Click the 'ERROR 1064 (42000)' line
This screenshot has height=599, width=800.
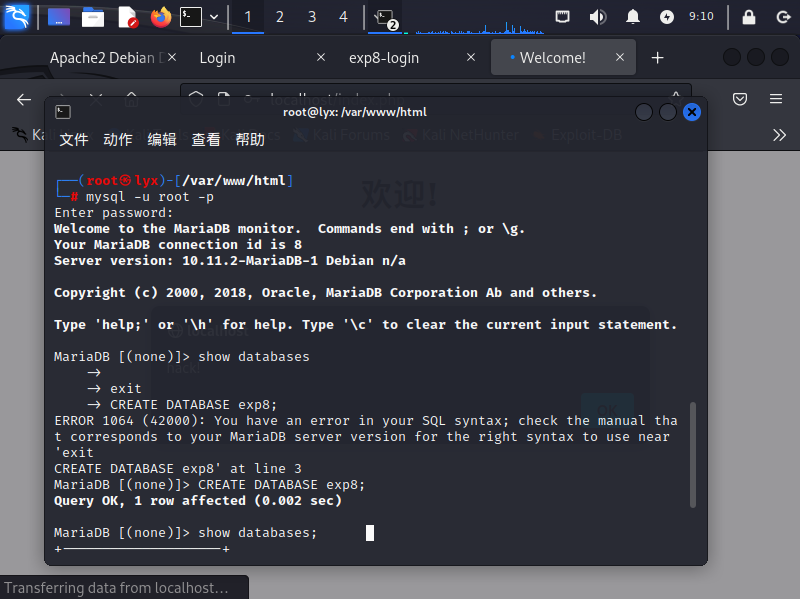pyautogui.click(x=366, y=421)
